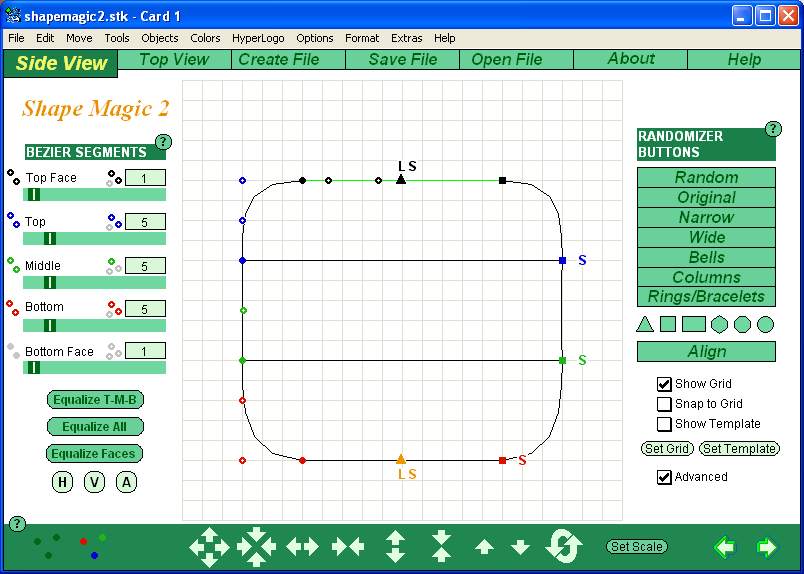Open help for Randomizer Buttons
The width and height of the screenshot is (804, 574).
click(773, 129)
